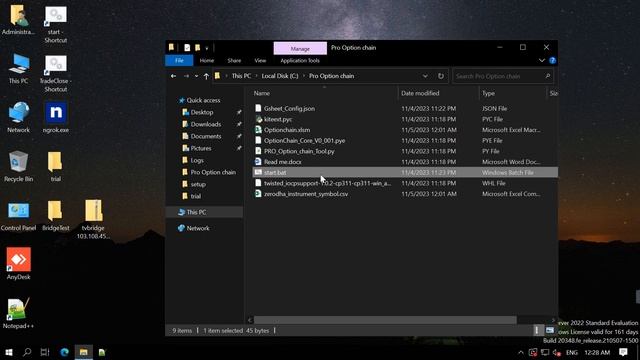Open Desktop in Quick access
The image size is (640, 360).
point(202,112)
